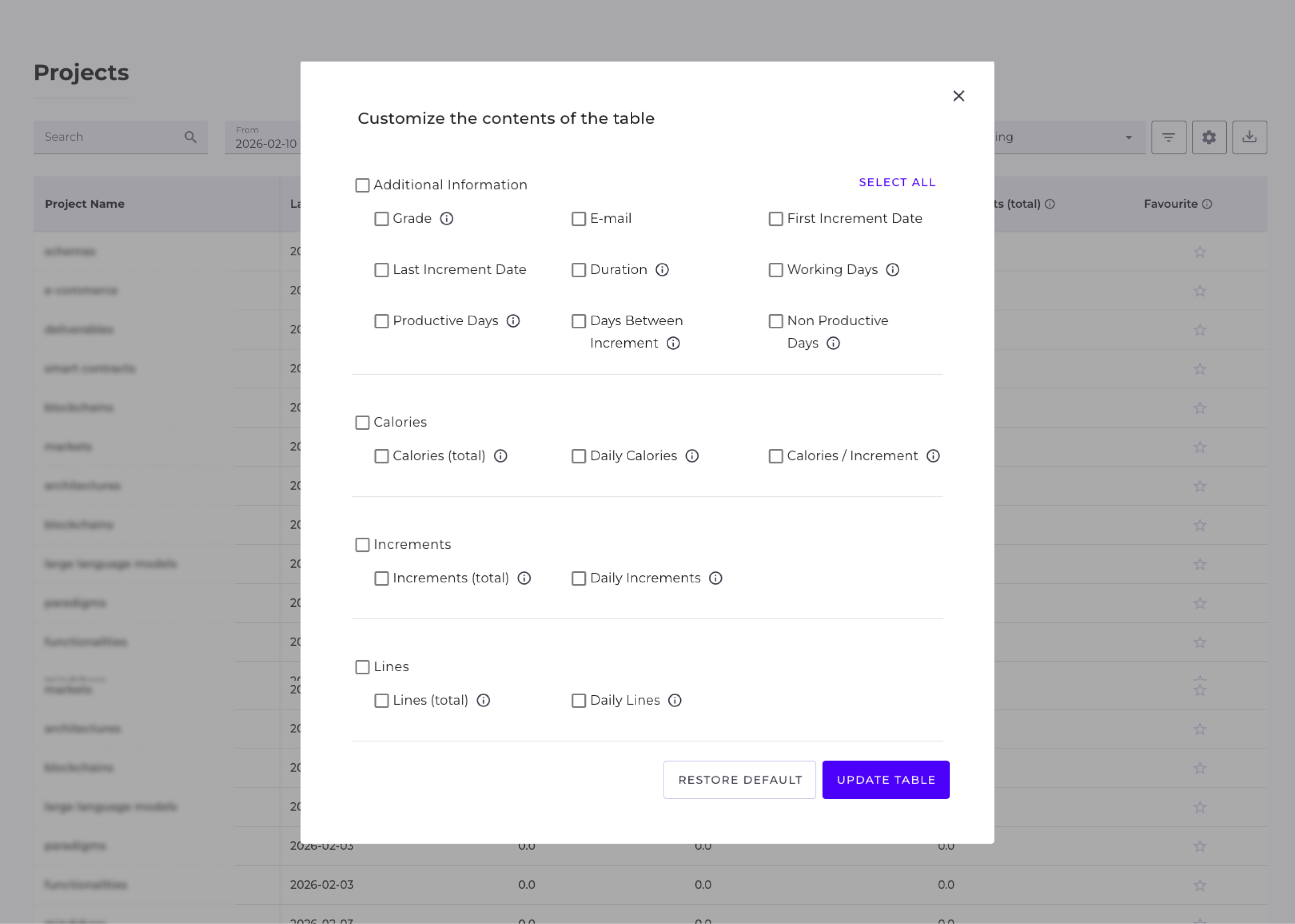
Task: Open the table settings gear icon
Action: point(1209,136)
